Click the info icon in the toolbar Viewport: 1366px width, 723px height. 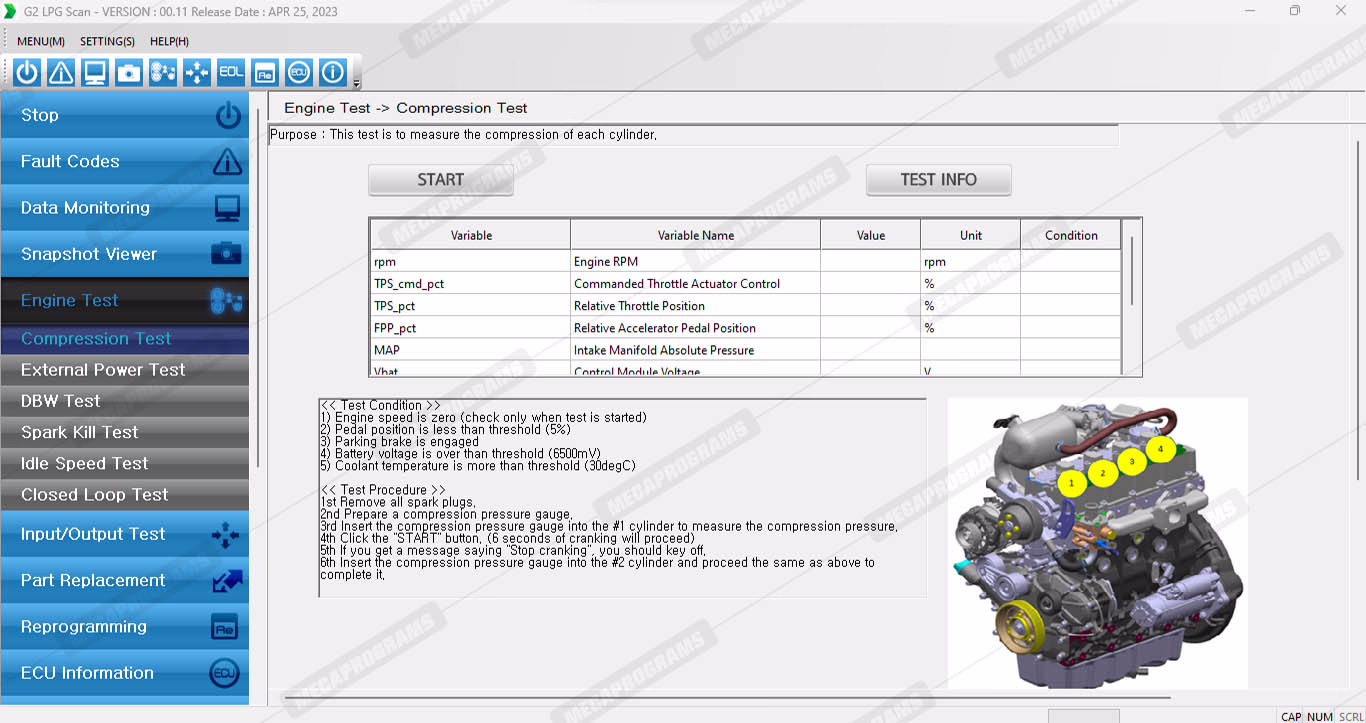pos(333,72)
